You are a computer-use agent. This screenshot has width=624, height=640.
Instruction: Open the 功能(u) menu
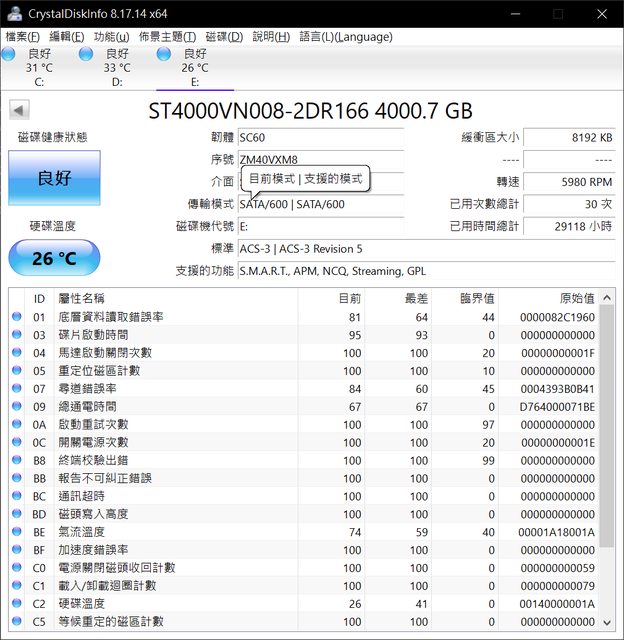[111, 37]
